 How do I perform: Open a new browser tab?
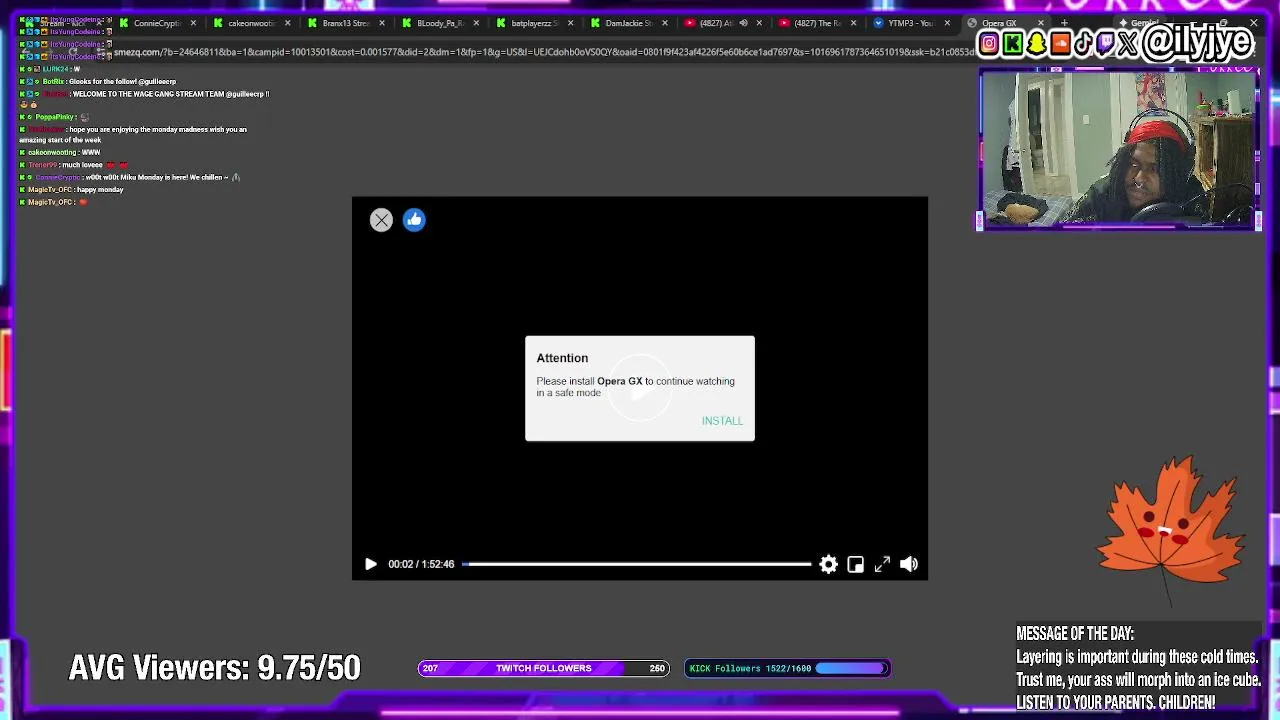click(x=1064, y=23)
